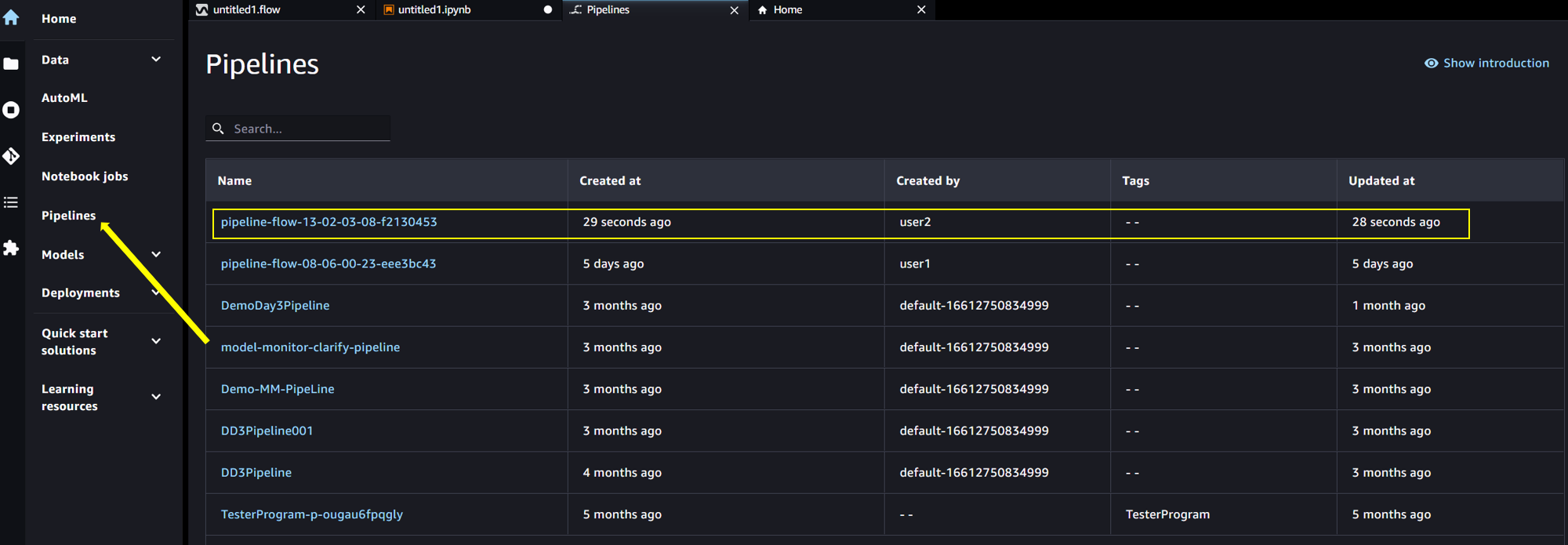Open the Data sidebar menu item
This screenshot has height=545, width=1568.
coord(55,60)
